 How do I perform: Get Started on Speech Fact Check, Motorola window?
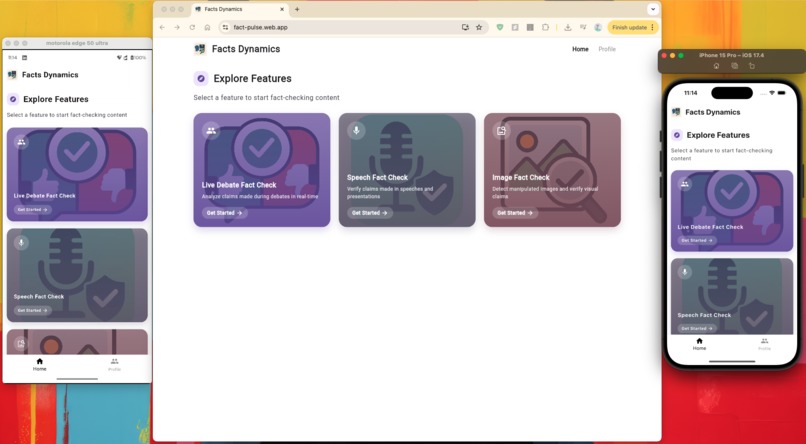pyautogui.click(x=32, y=310)
